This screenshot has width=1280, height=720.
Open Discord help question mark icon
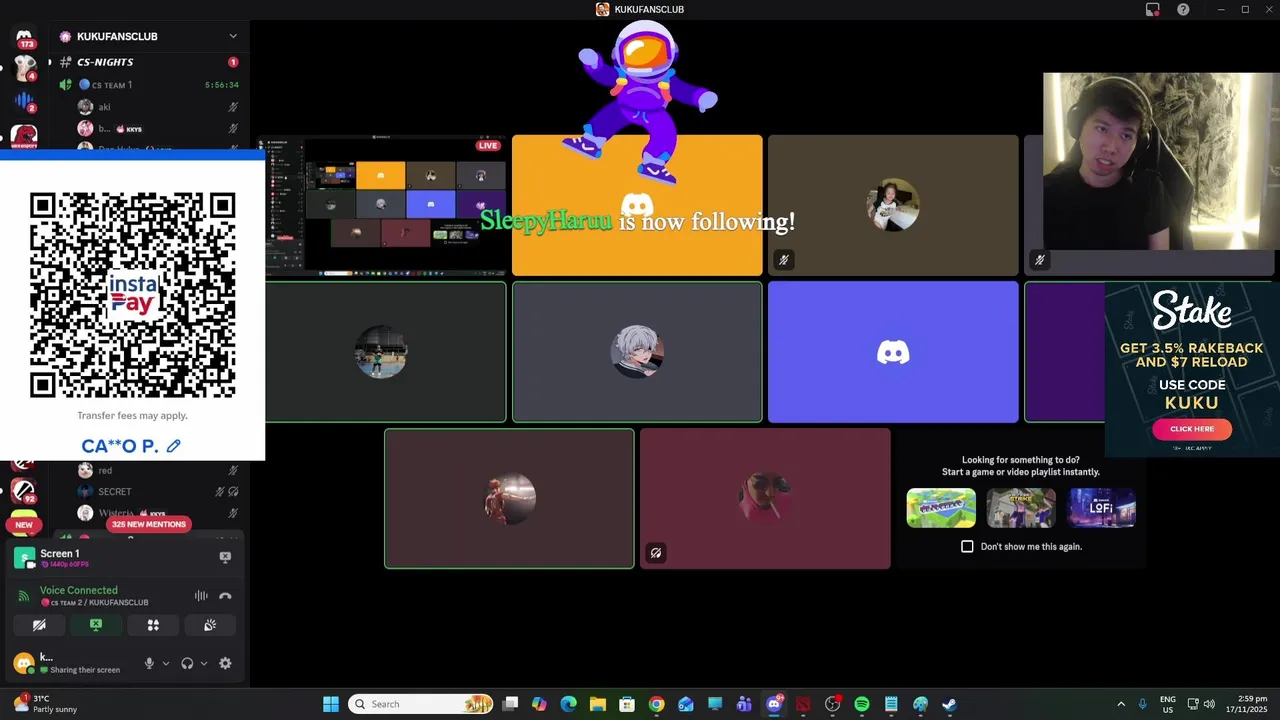(1184, 9)
